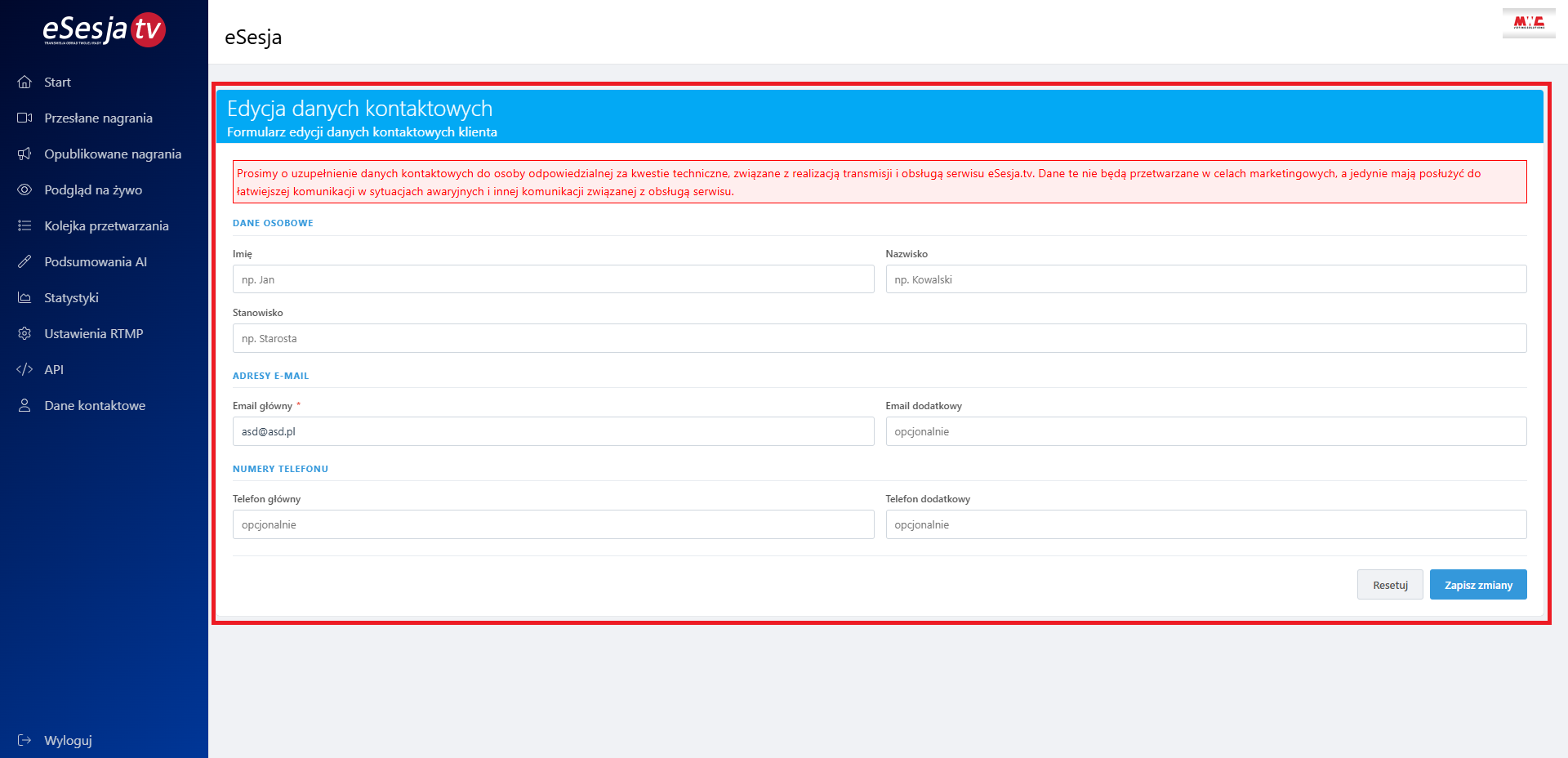Click the home icon beside Start
This screenshot has width=1568, height=758.
24,82
